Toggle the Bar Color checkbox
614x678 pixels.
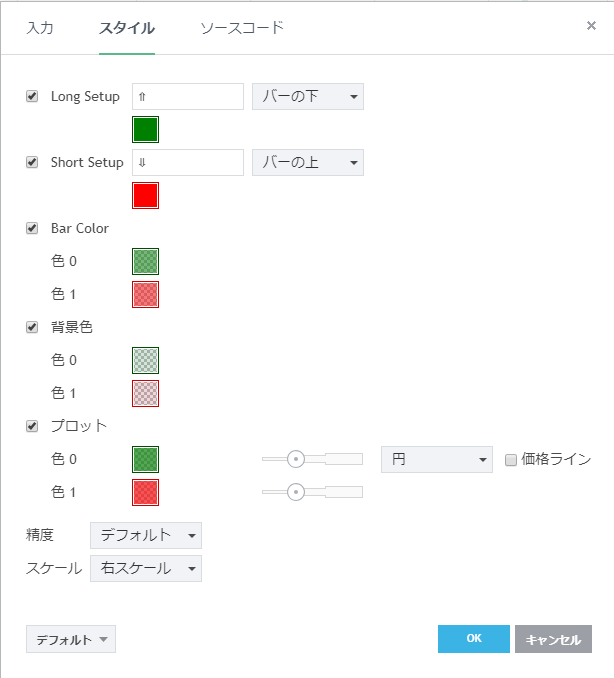(x=32, y=228)
